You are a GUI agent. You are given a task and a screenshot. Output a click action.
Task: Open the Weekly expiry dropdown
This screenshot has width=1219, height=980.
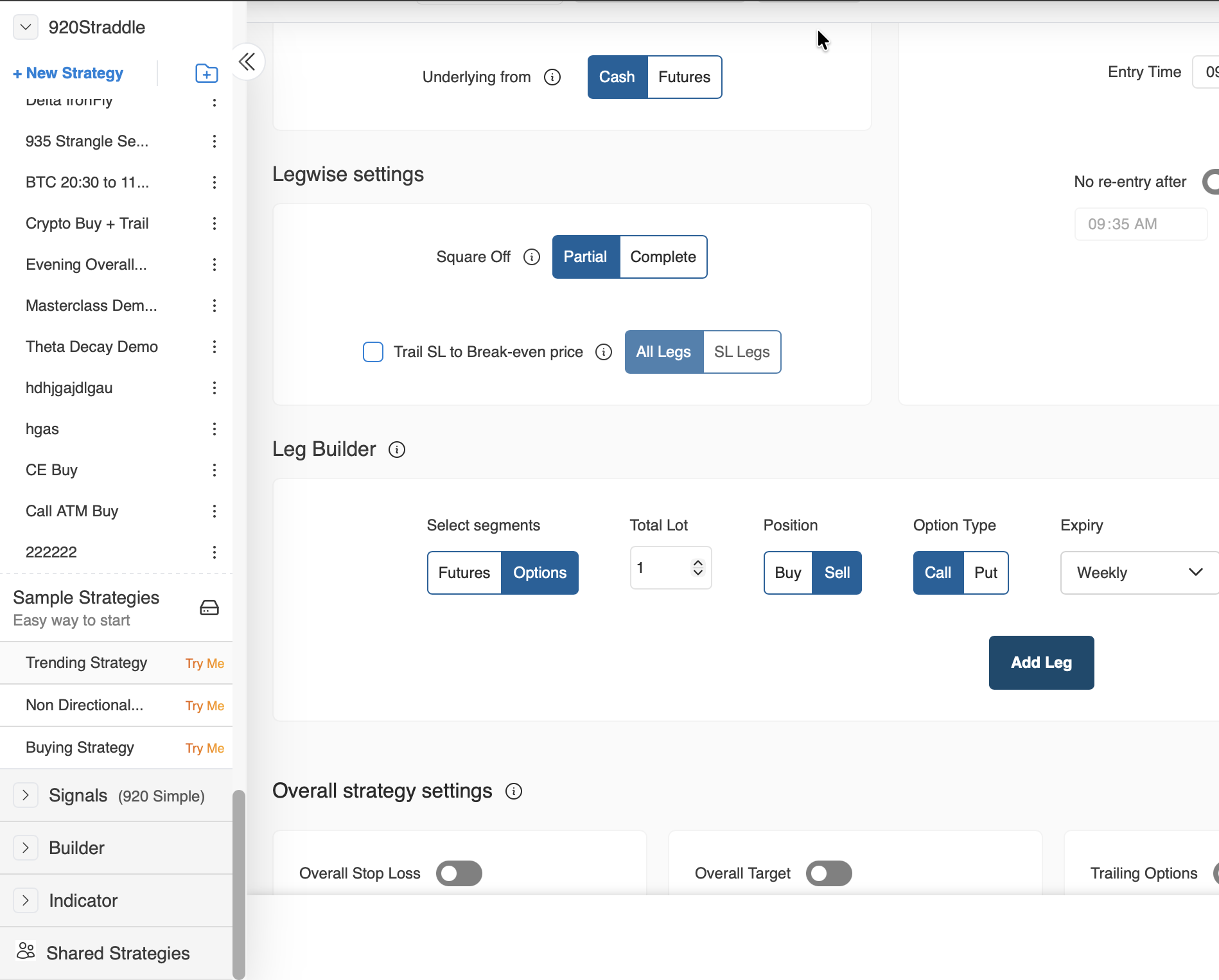click(x=1139, y=573)
